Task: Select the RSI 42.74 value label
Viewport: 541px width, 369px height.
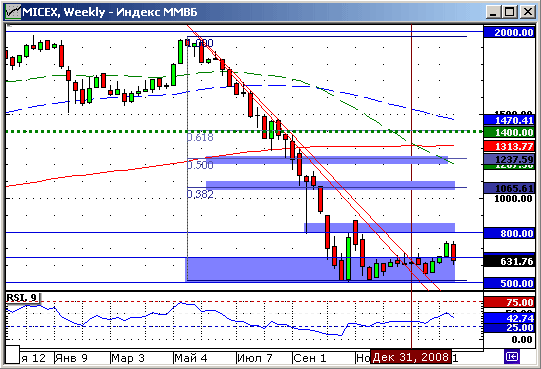Action: click(509, 318)
